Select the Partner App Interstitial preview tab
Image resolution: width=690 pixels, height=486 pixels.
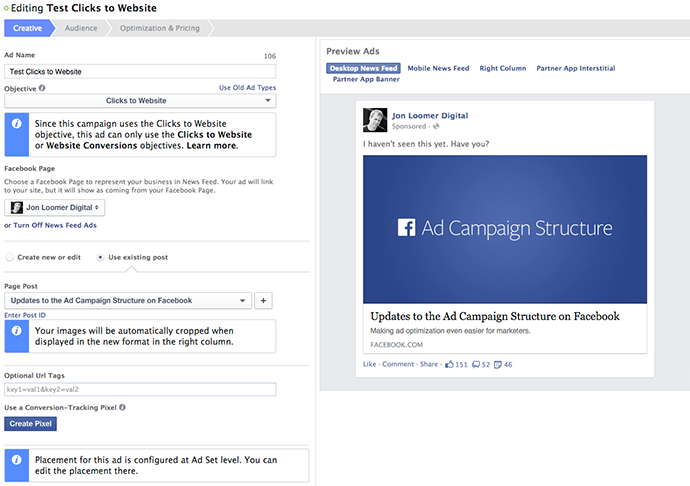point(576,68)
